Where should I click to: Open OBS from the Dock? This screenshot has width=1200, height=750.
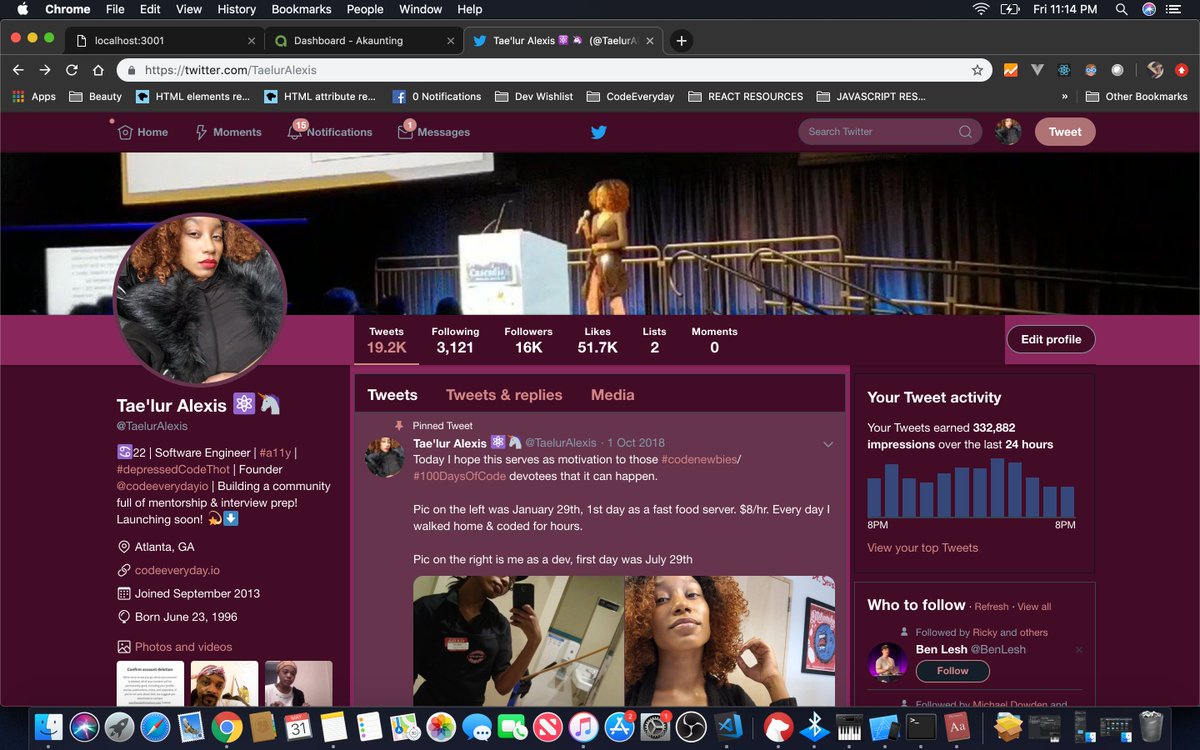click(x=691, y=725)
